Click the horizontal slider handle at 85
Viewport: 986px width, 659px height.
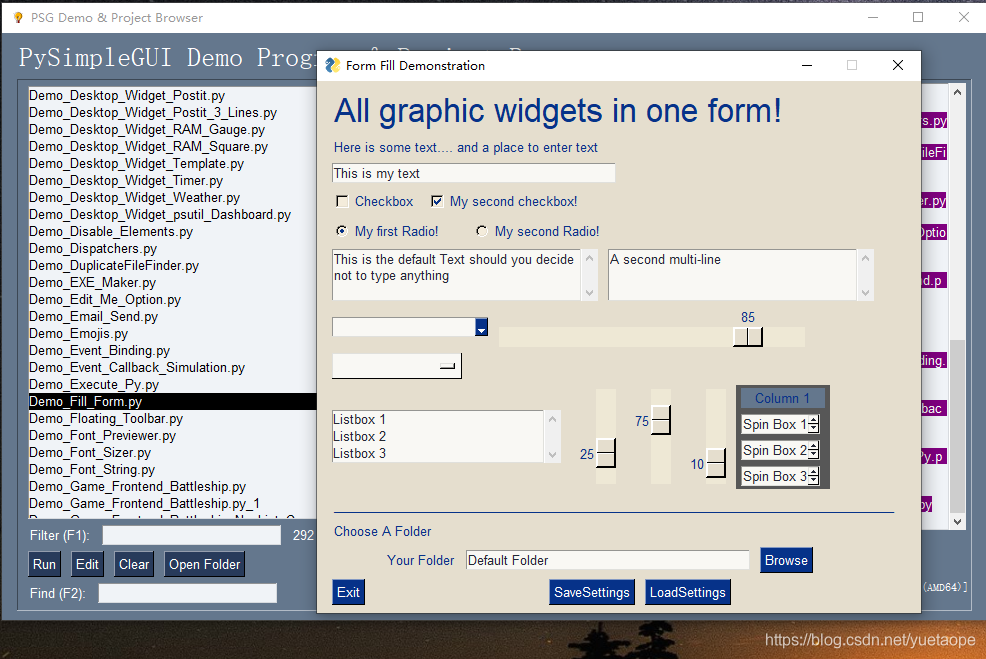tap(748, 337)
